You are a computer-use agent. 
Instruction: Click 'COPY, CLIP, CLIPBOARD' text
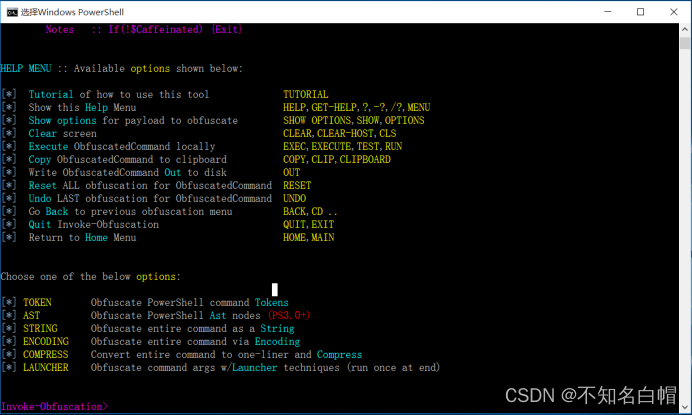click(x=337, y=159)
